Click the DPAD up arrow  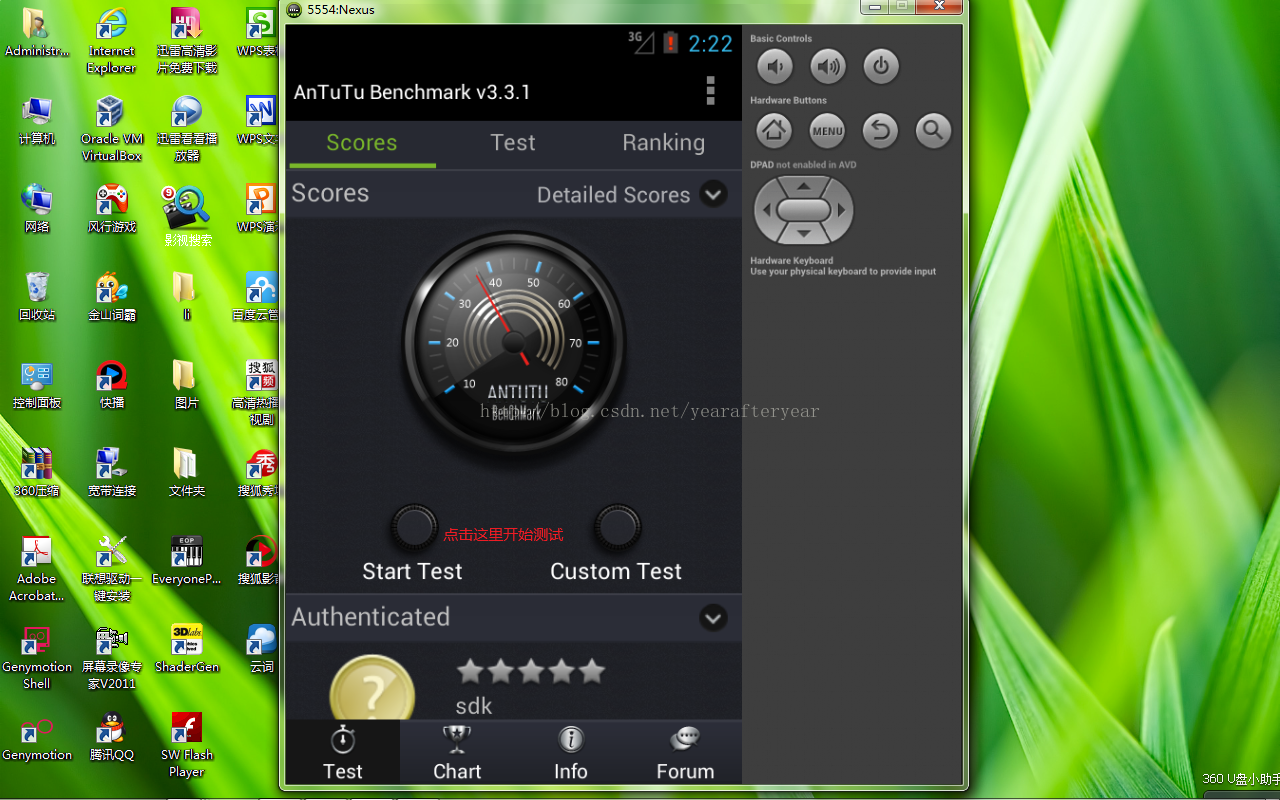pyautogui.click(x=804, y=186)
